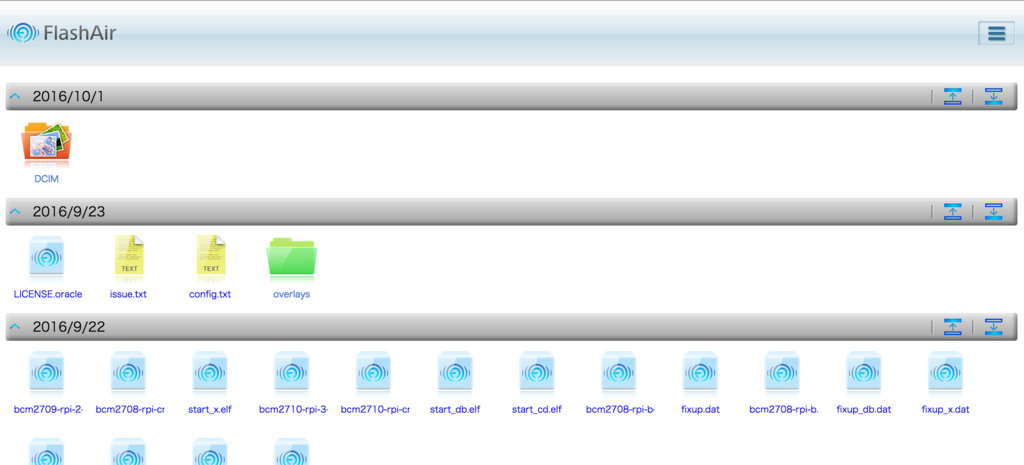
Task: Collapse the 2016/9/22 section with its chevron
Action: coord(16,327)
